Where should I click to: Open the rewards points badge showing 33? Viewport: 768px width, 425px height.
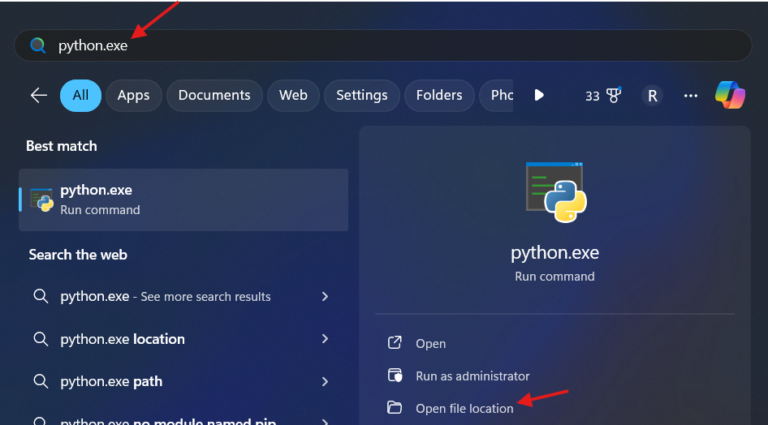(x=603, y=95)
